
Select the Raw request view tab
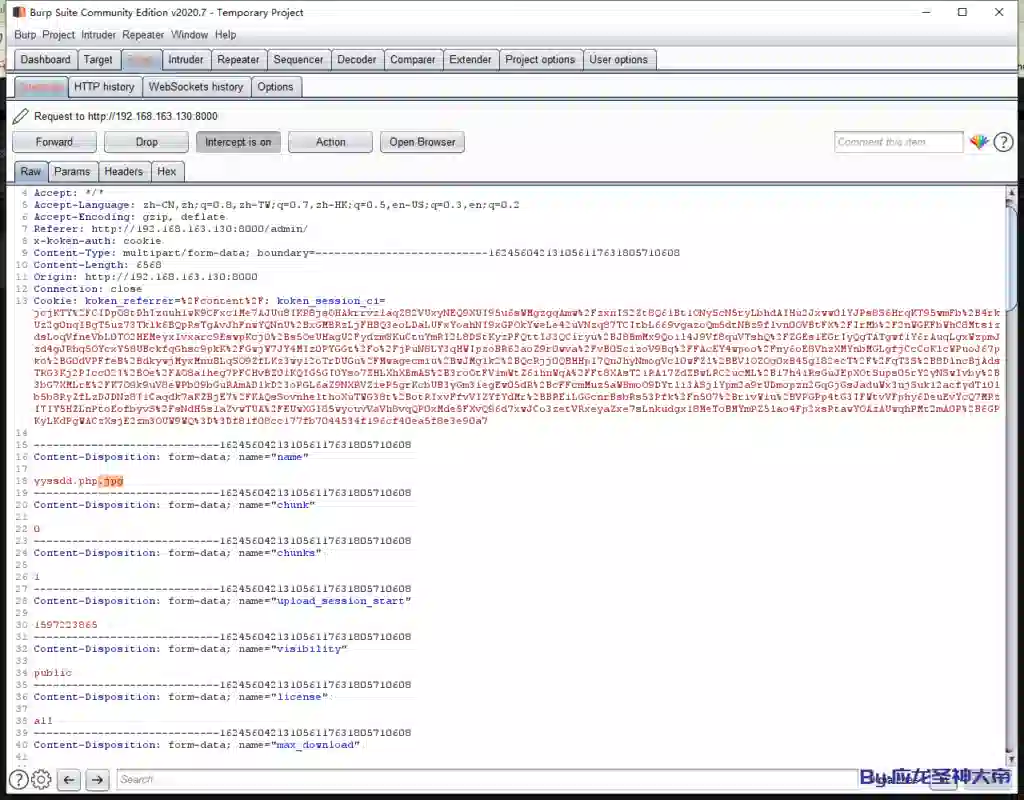(31, 171)
